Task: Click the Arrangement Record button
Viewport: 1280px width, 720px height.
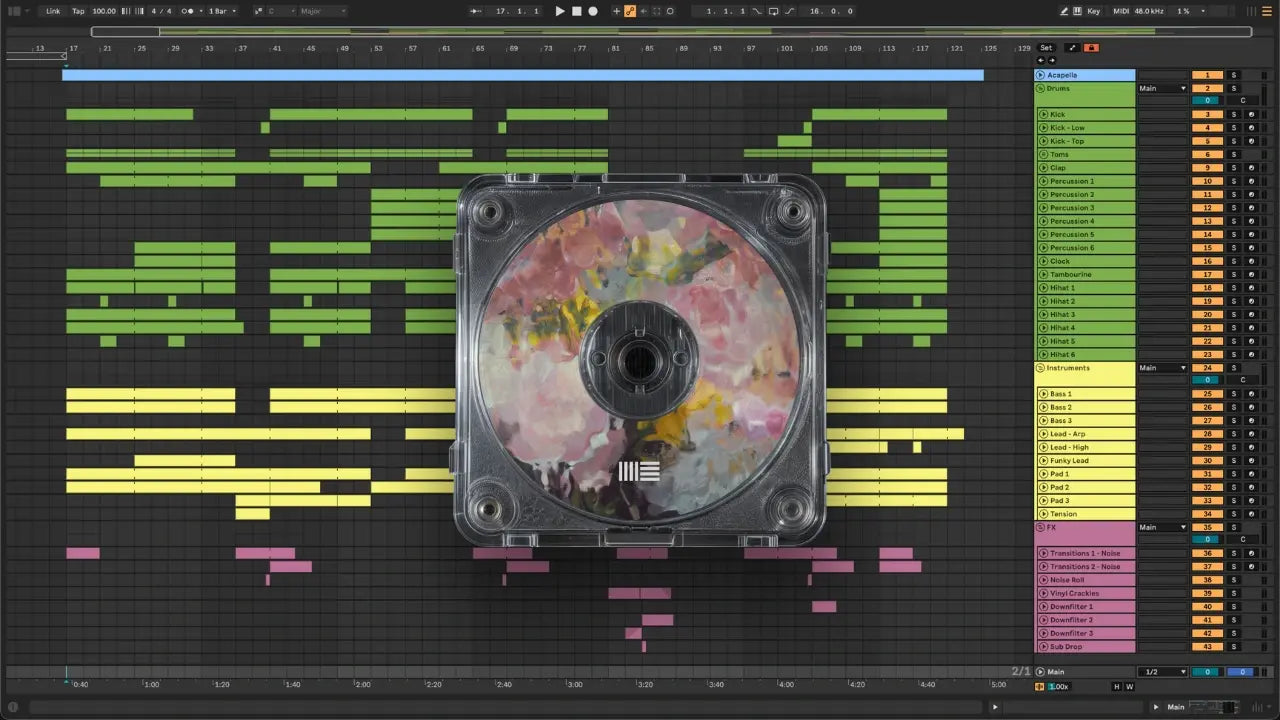Action: pos(593,11)
